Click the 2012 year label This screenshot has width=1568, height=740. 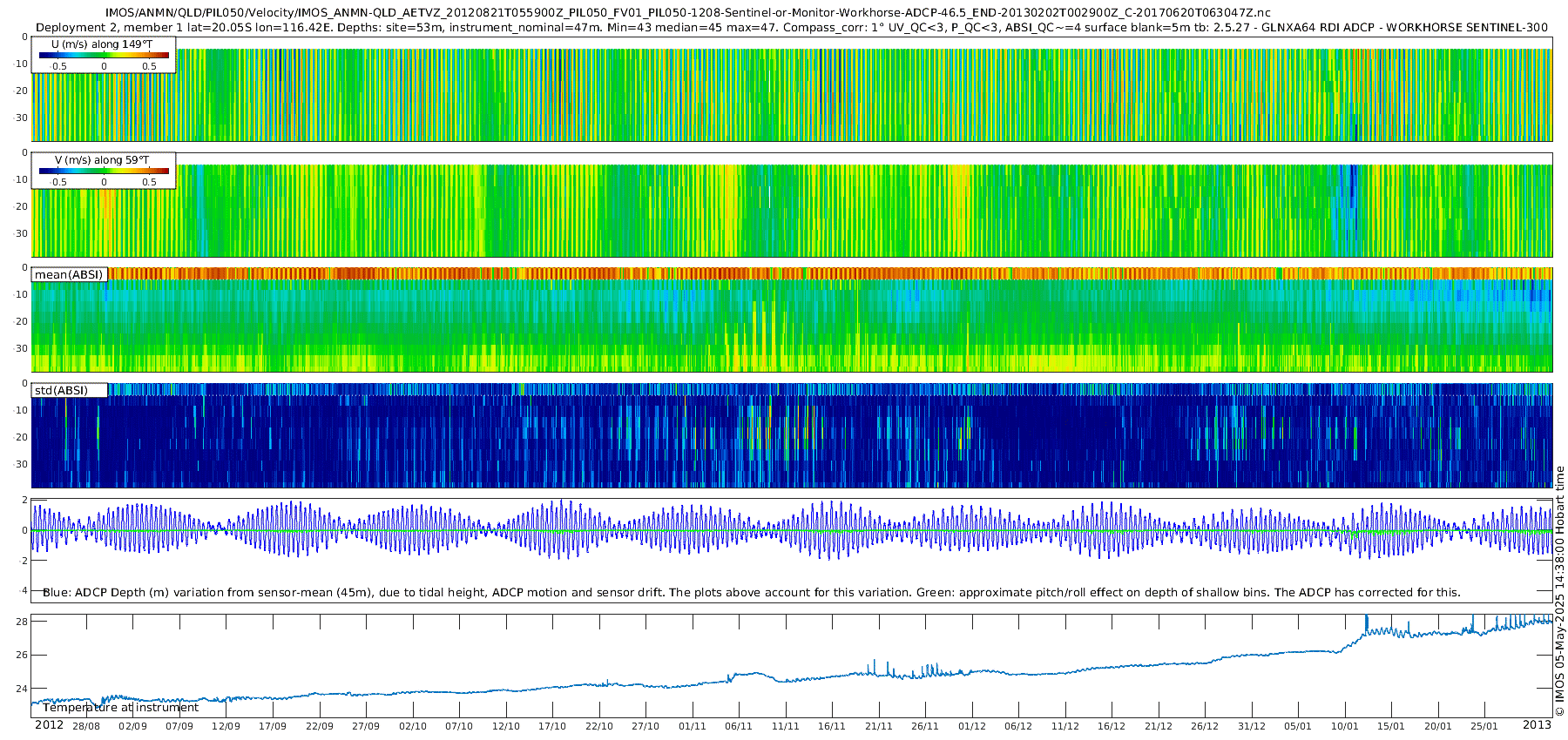(49, 725)
